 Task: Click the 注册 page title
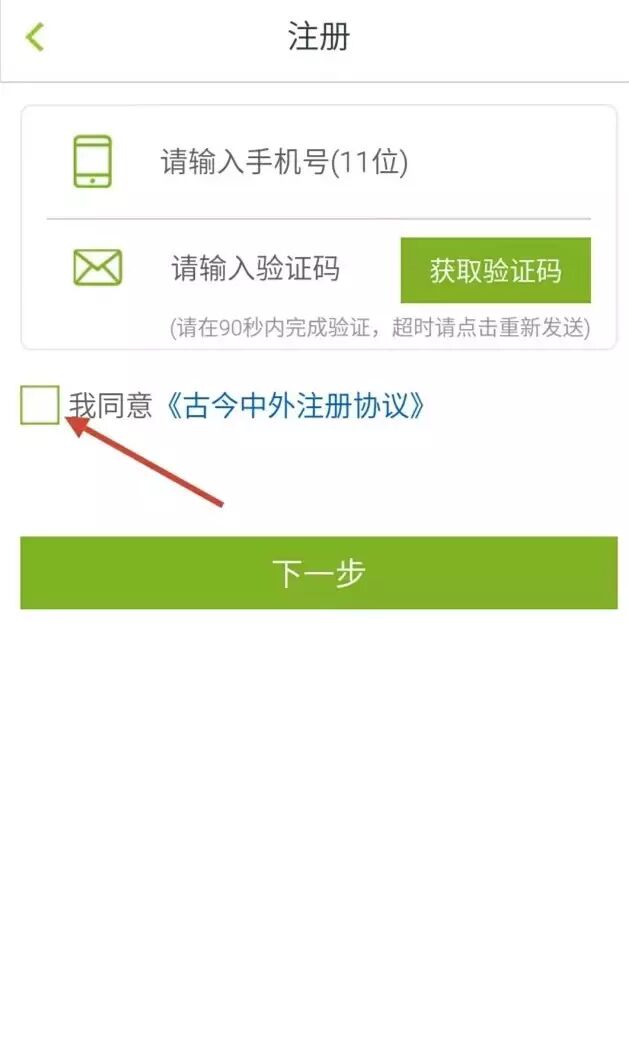click(x=318, y=37)
